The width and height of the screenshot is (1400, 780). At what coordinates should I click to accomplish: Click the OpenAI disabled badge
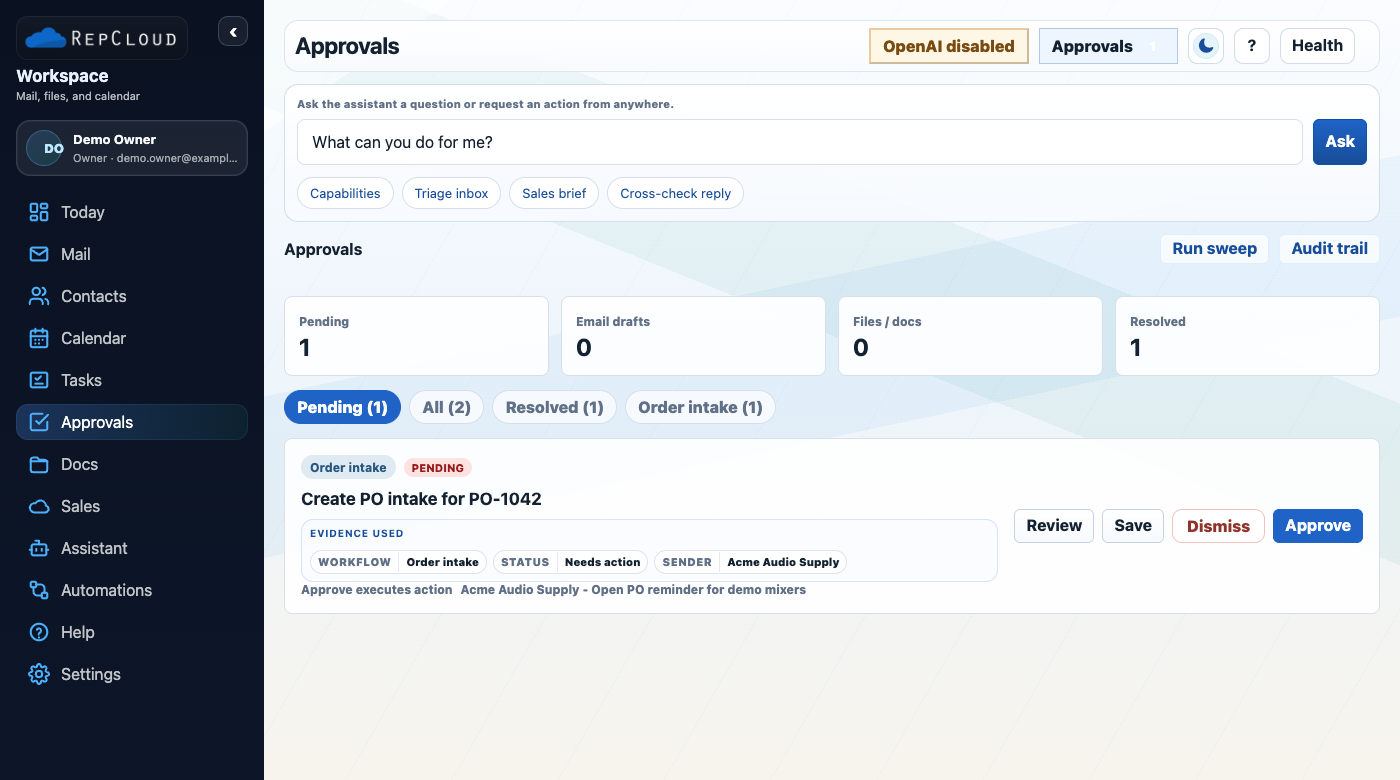(x=949, y=46)
